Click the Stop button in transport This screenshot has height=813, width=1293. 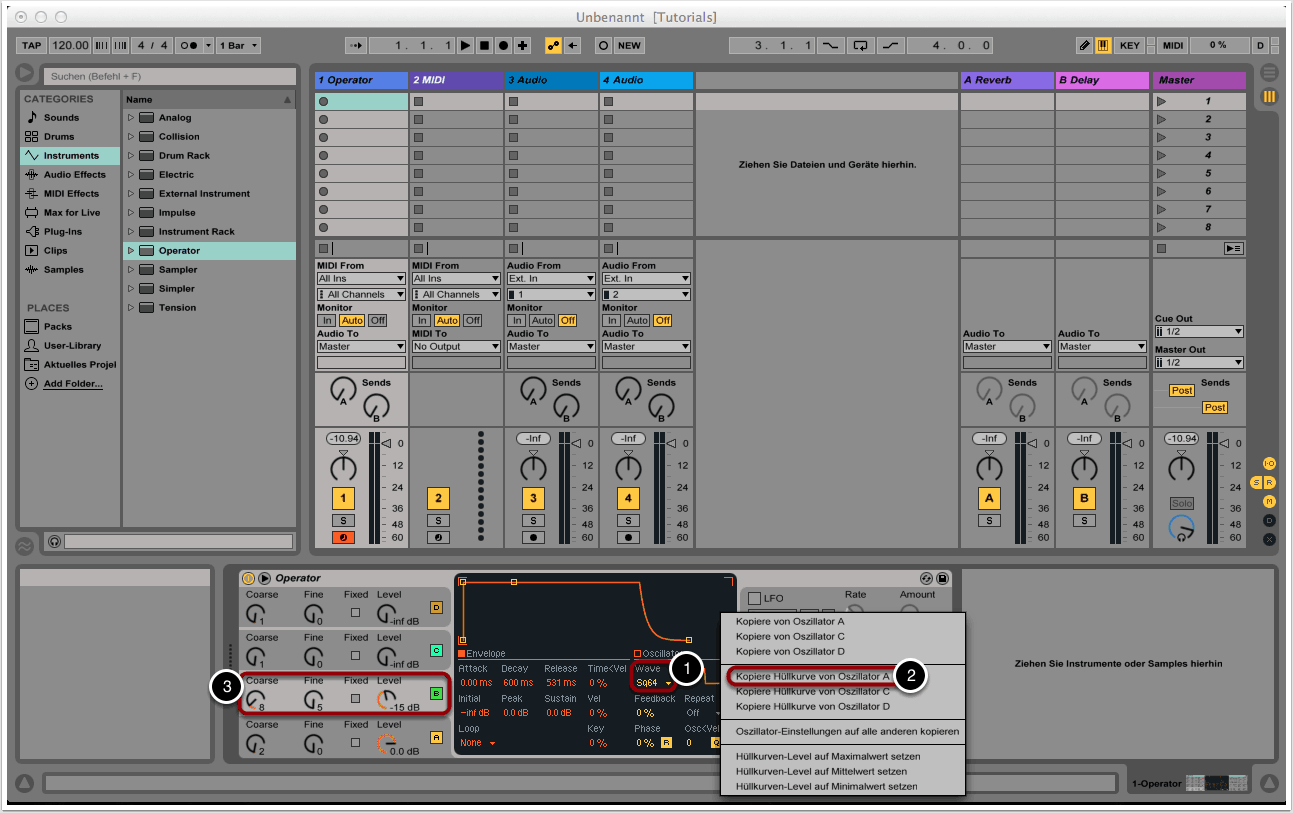pos(484,45)
